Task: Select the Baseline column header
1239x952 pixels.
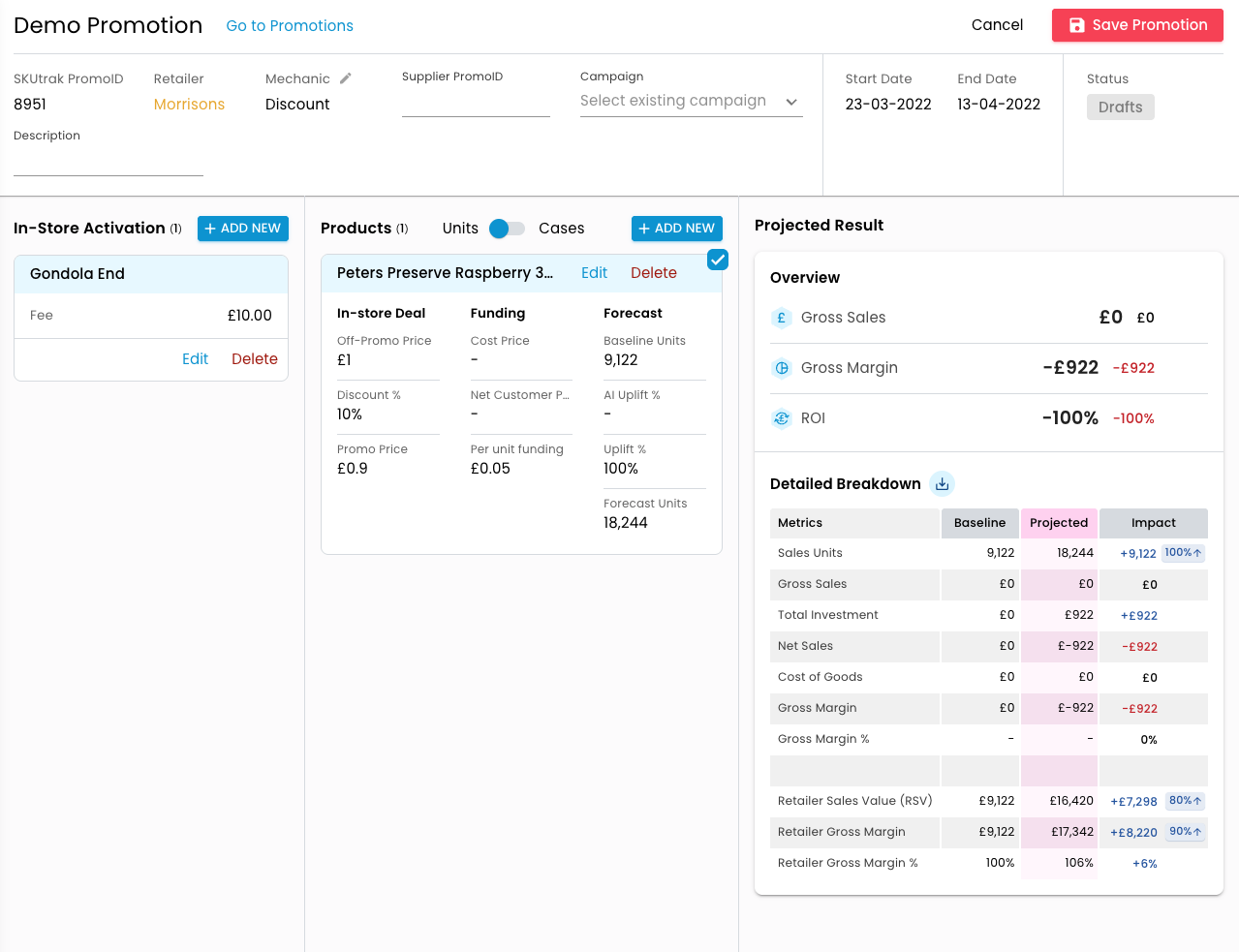Action: [x=979, y=523]
